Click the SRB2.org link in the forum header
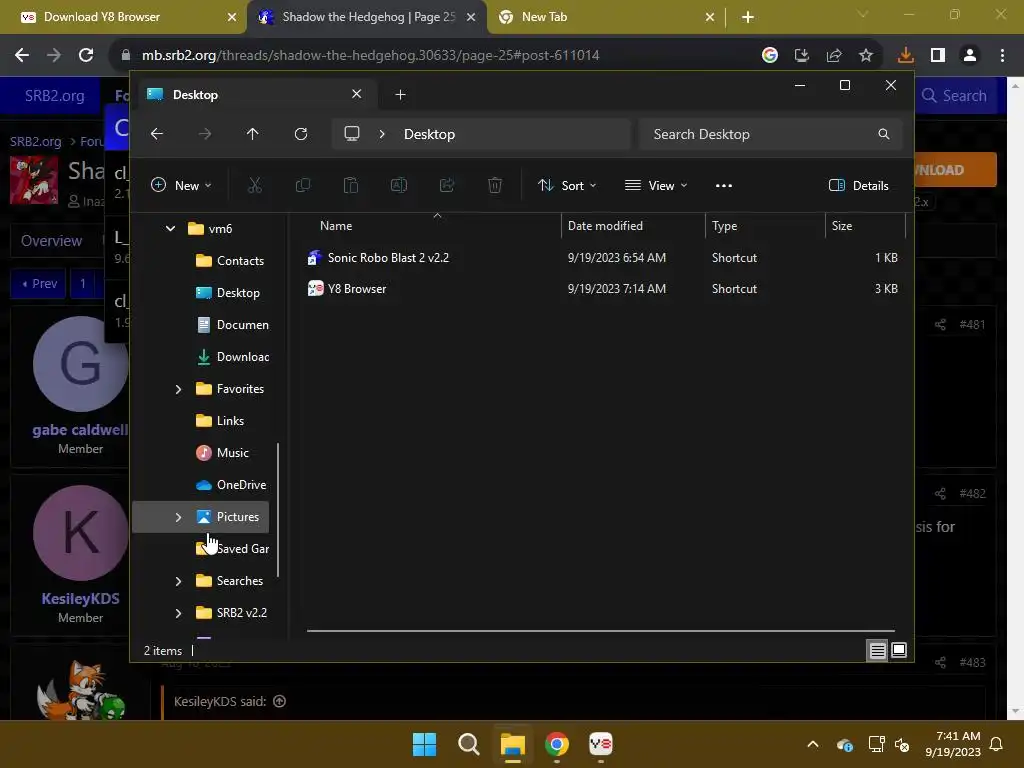 point(54,96)
